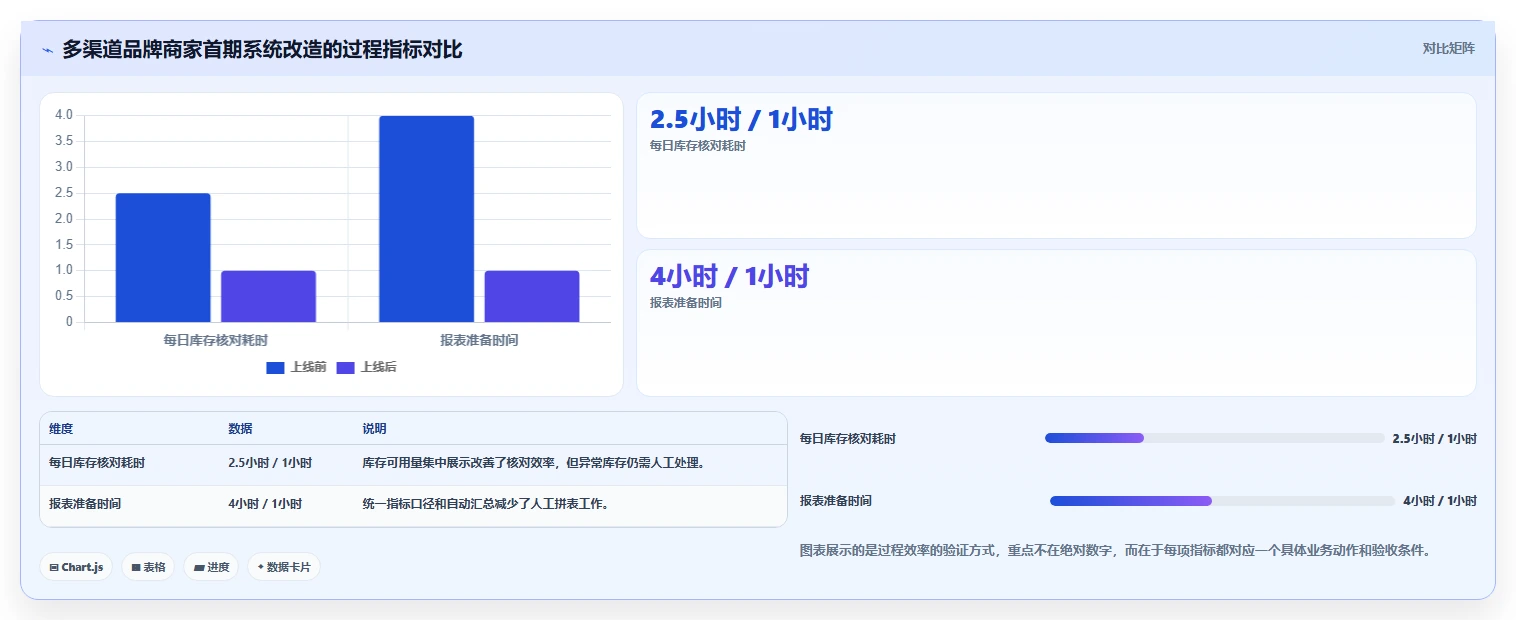Click the 每日库存核对耗时 progress bar

pyautogui.click(x=1215, y=438)
